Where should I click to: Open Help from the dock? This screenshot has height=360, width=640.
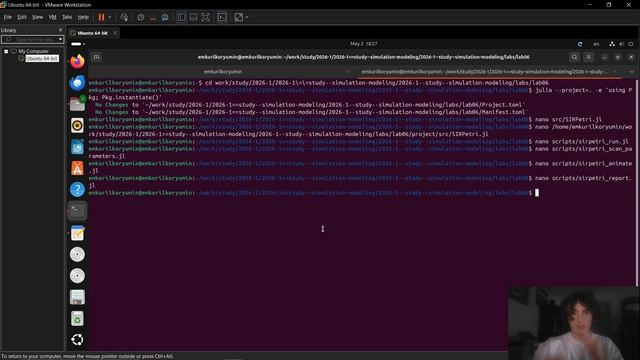pyautogui.click(x=77, y=189)
